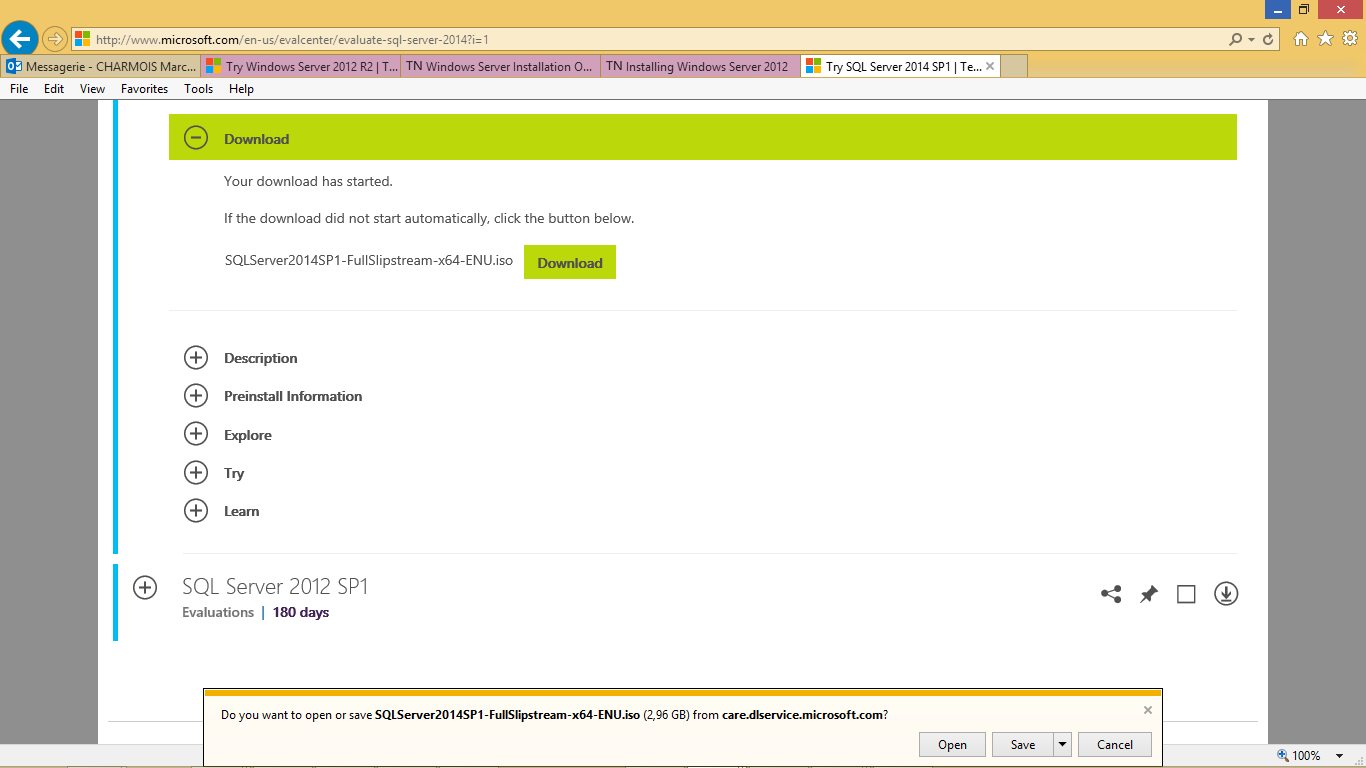The height and width of the screenshot is (768, 1366).
Task: Share SQL Server 2012 SP1 via share icon
Action: click(x=1111, y=594)
